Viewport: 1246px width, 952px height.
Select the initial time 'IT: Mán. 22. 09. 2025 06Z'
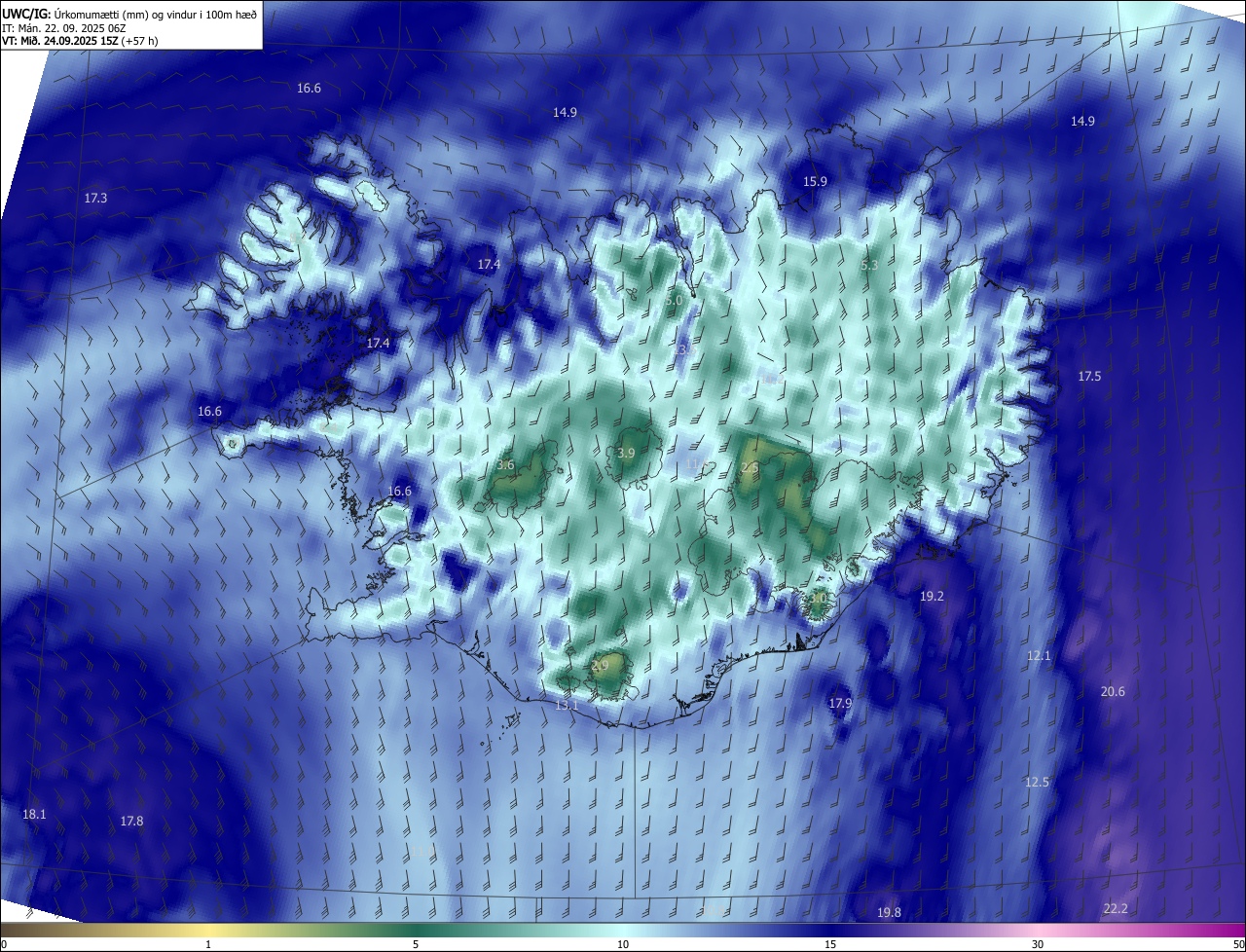[x=65, y=27]
